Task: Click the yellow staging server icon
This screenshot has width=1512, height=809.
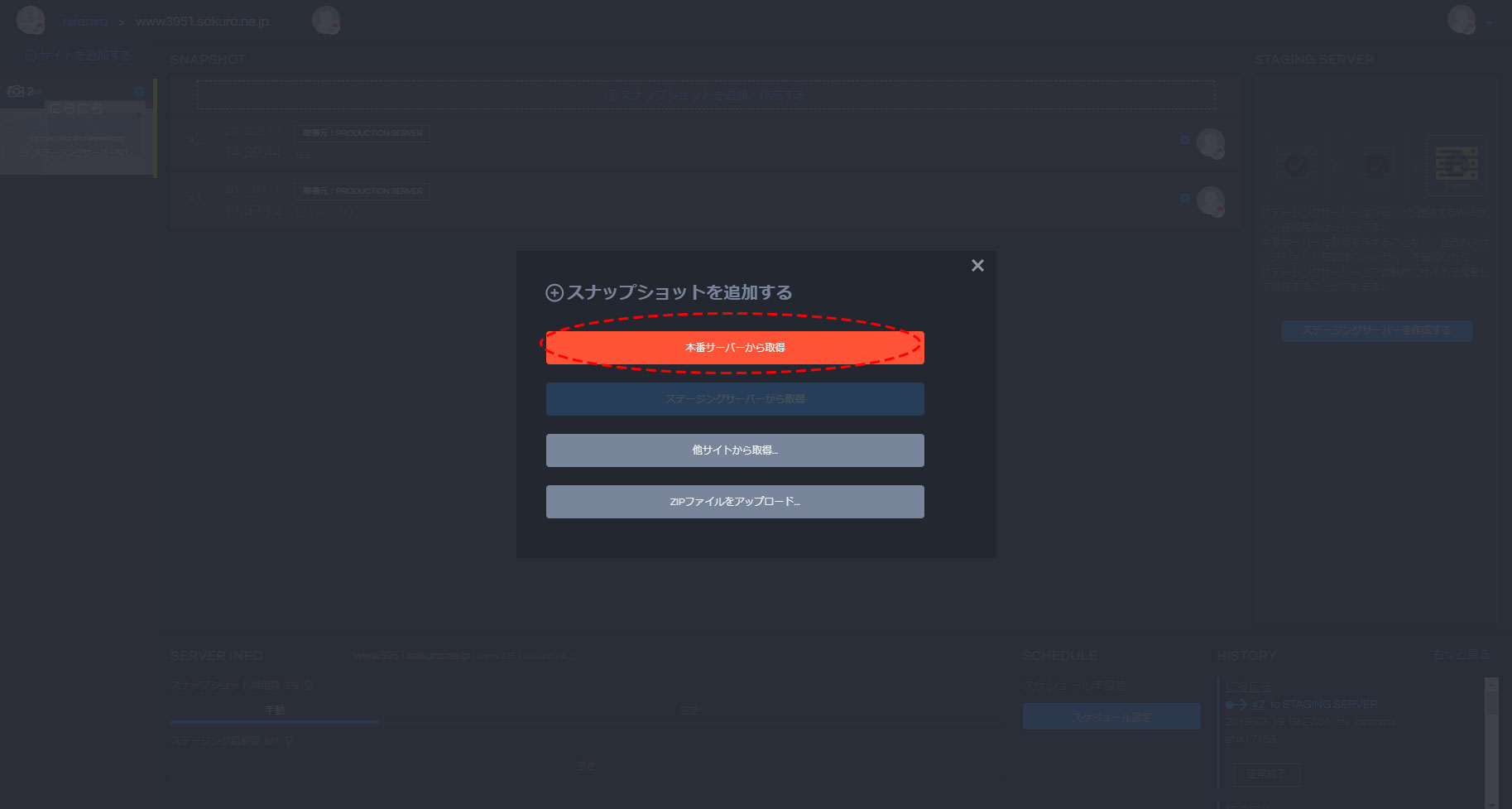Action: point(1456,164)
